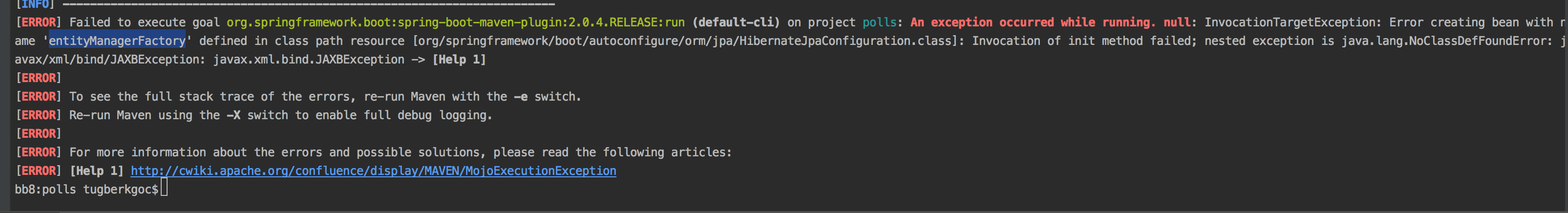
Task: Click the spring-boot-maven-plugin goal text
Action: tap(455, 22)
